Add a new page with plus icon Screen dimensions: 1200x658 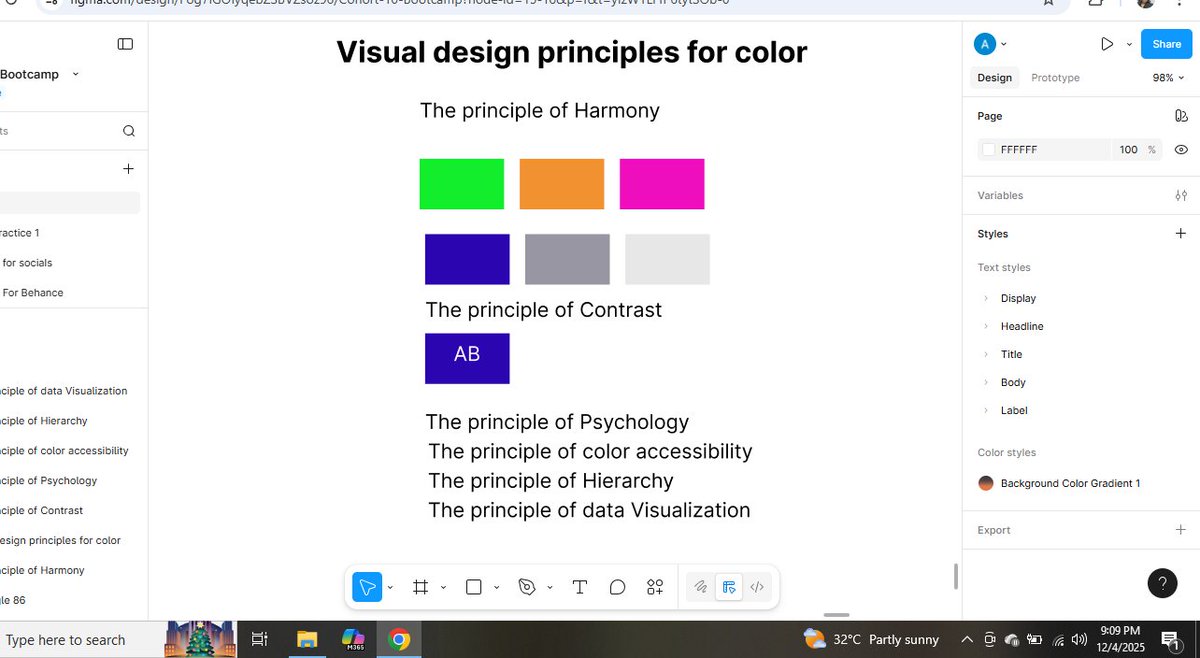128,169
